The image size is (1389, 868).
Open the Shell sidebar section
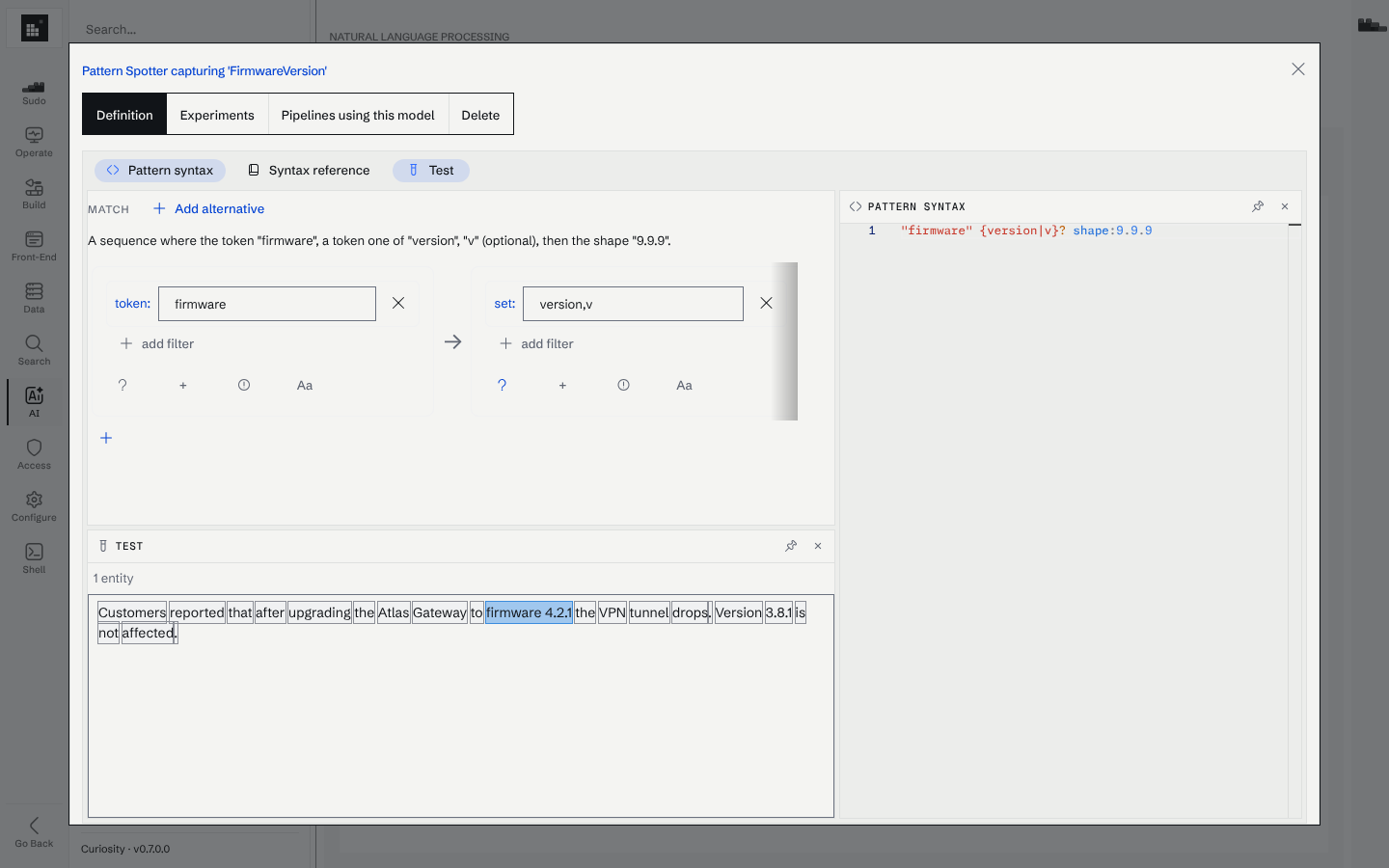(x=34, y=558)
